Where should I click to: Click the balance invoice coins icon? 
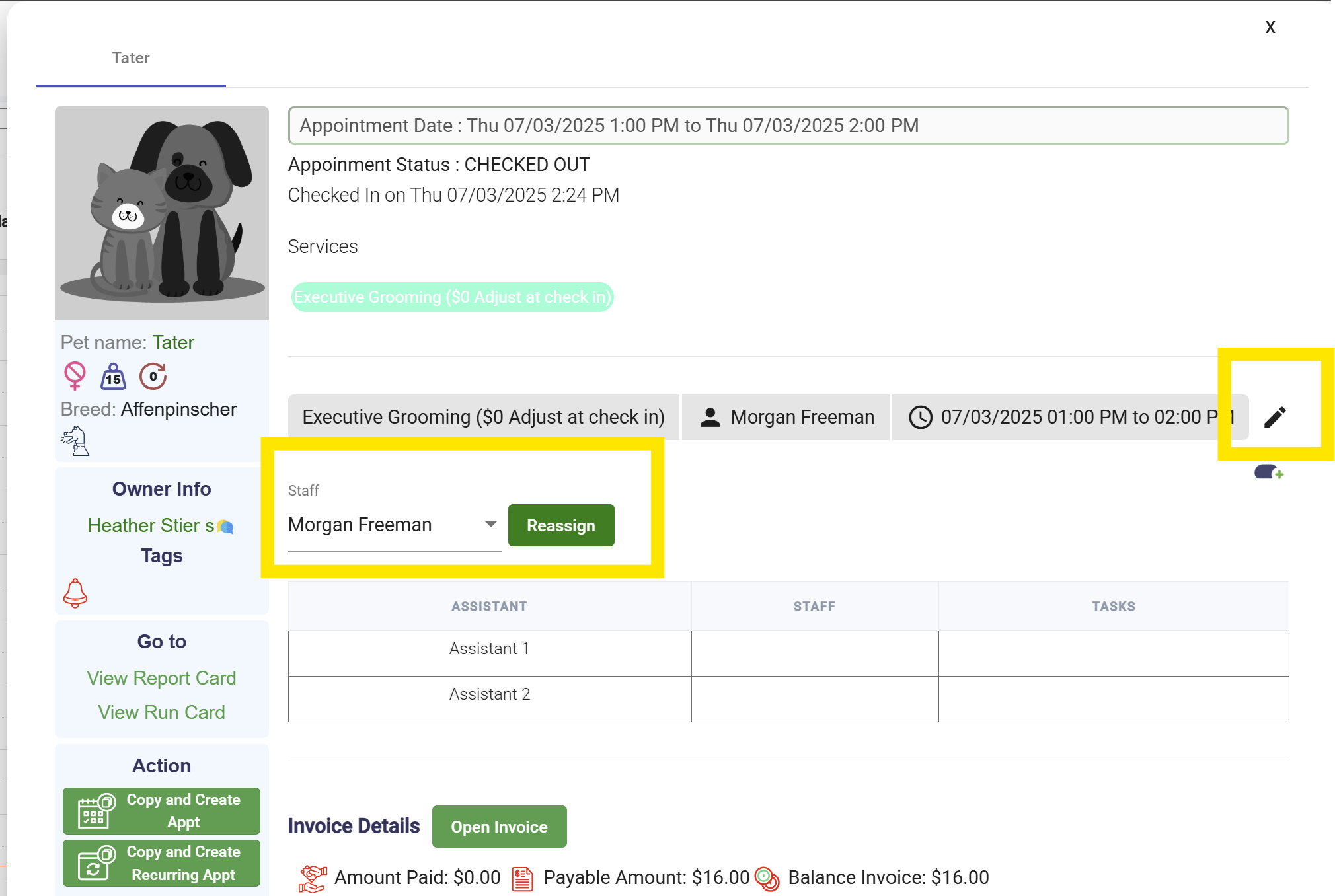[x=767, y=878]
